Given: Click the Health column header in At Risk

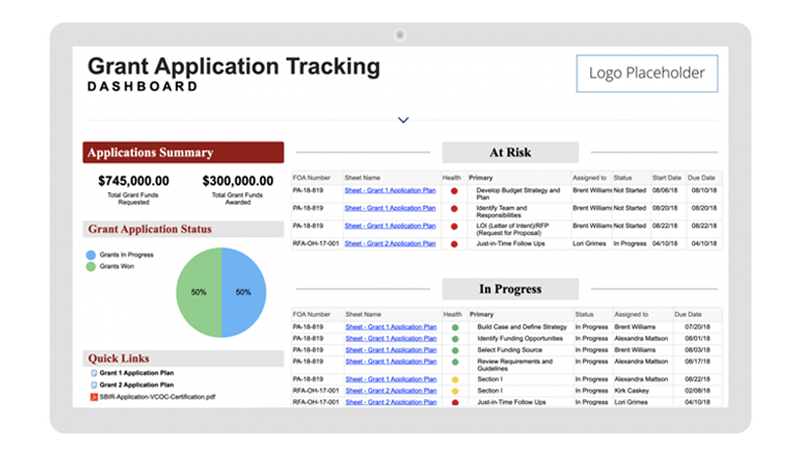Looking at the screenshot, I should click(x=452, y=177).
